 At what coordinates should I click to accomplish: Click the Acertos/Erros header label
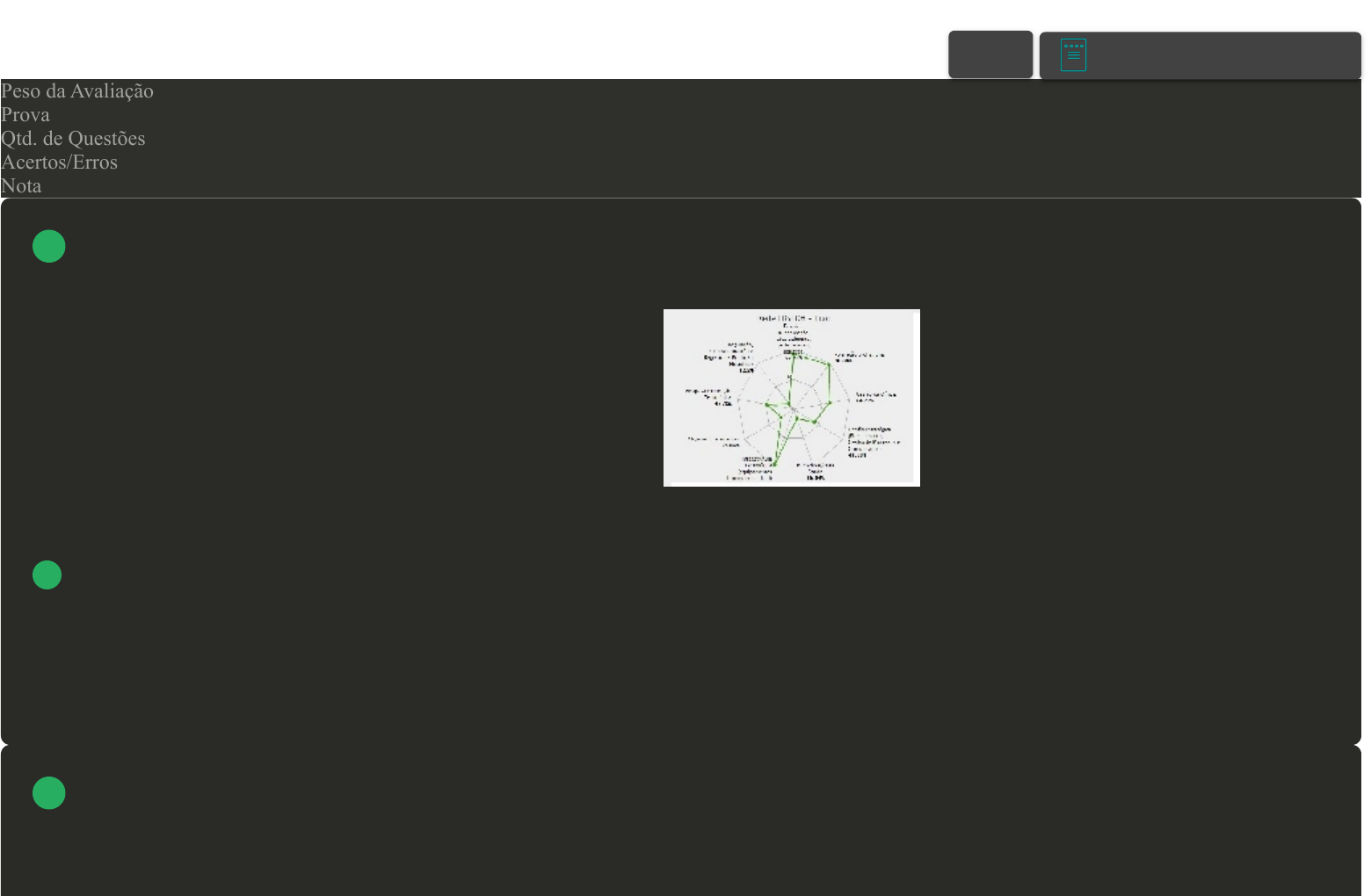59,163
